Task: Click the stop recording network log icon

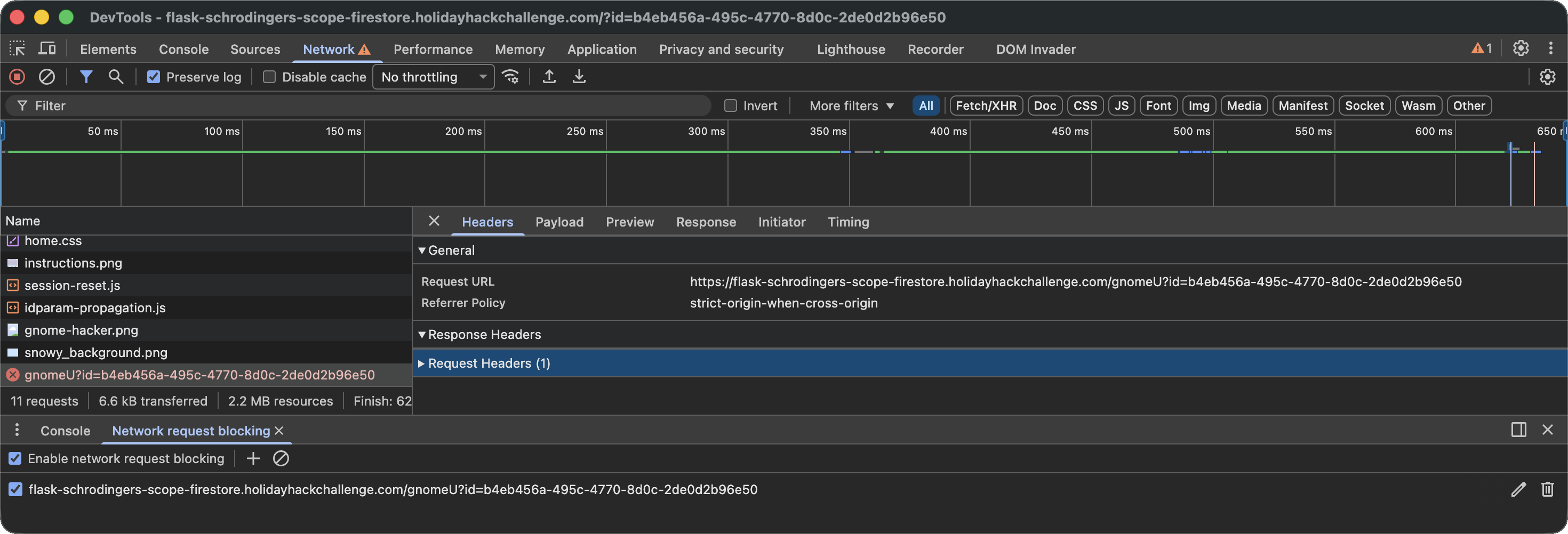Action: point(17,77)
